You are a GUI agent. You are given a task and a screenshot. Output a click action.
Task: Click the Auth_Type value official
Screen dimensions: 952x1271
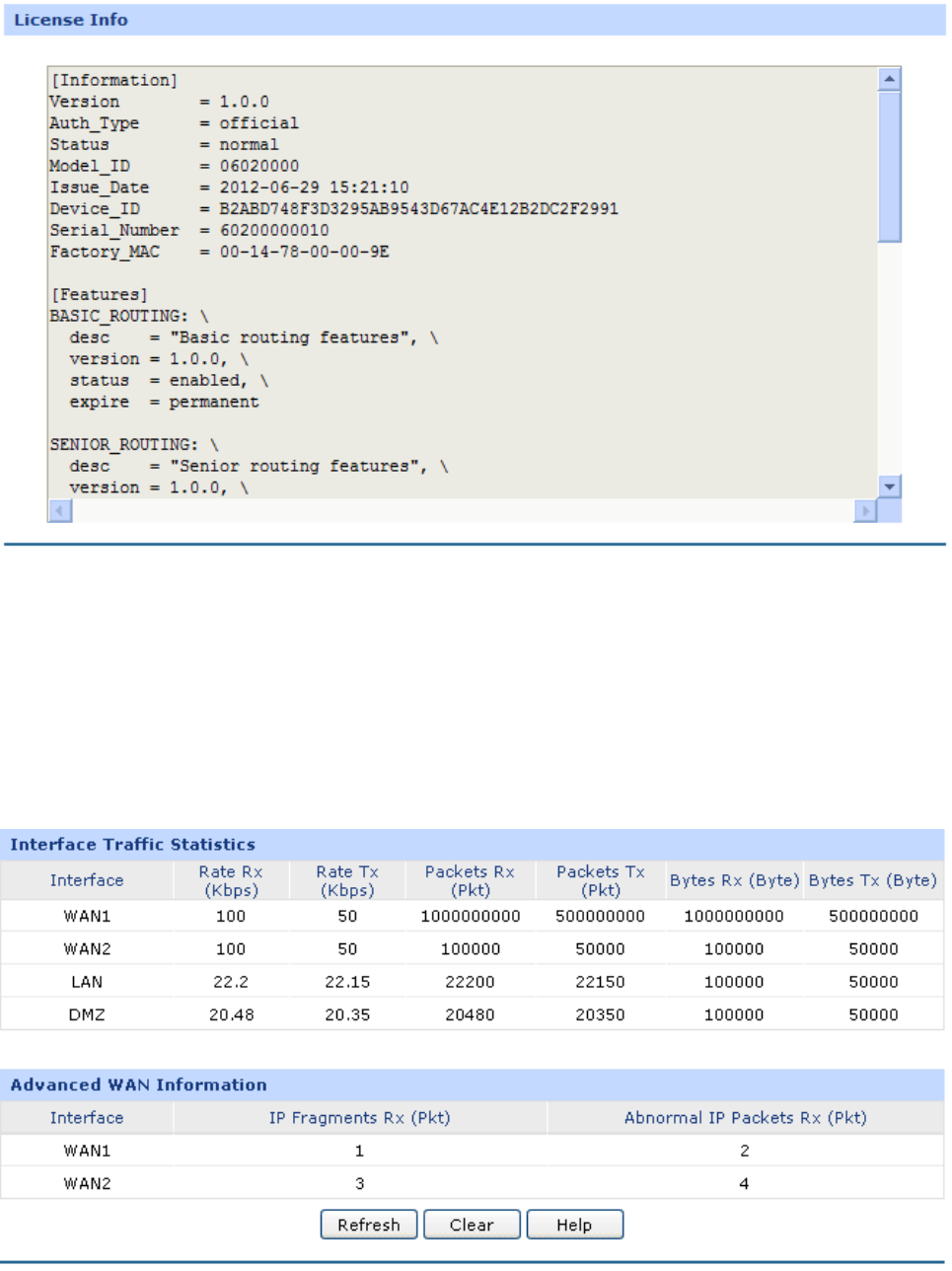(258, 123)
